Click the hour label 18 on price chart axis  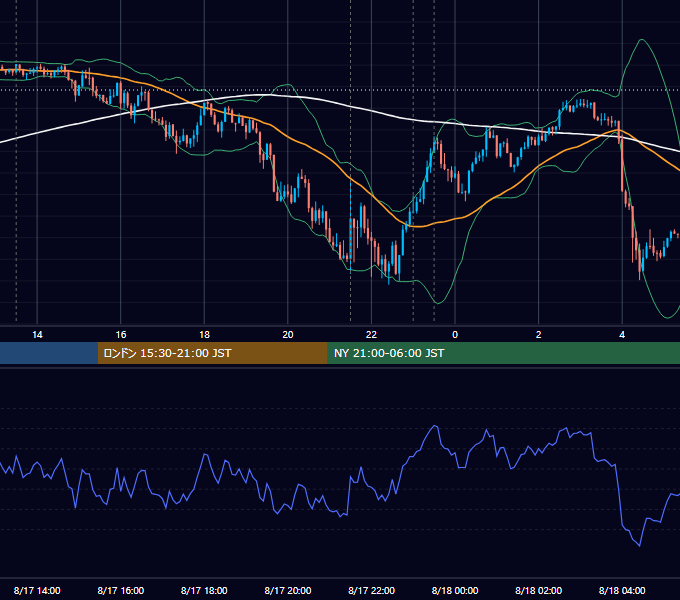[204, 335]
